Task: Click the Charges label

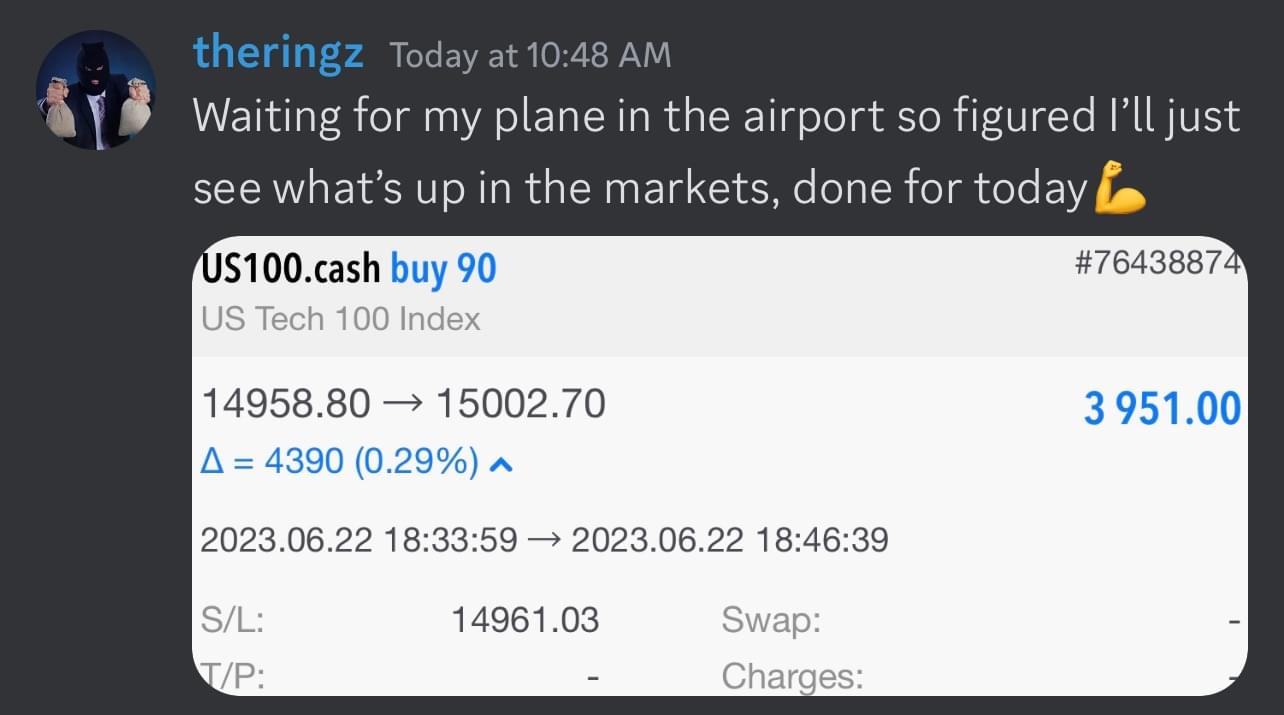Action: 792,677
